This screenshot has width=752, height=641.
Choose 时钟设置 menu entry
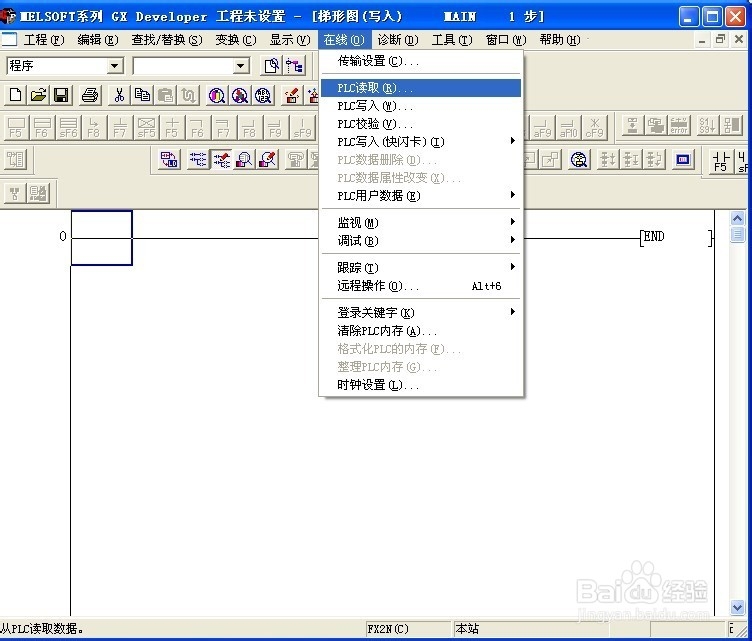pyautogui.click(x=421, y=385)
